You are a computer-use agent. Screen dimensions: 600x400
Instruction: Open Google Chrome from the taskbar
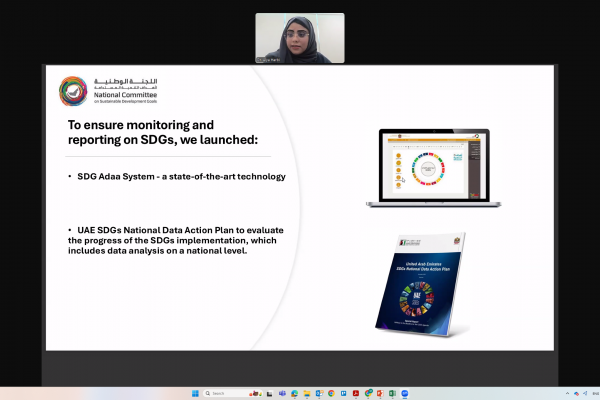pyautogui.click(x=331, y=393)
